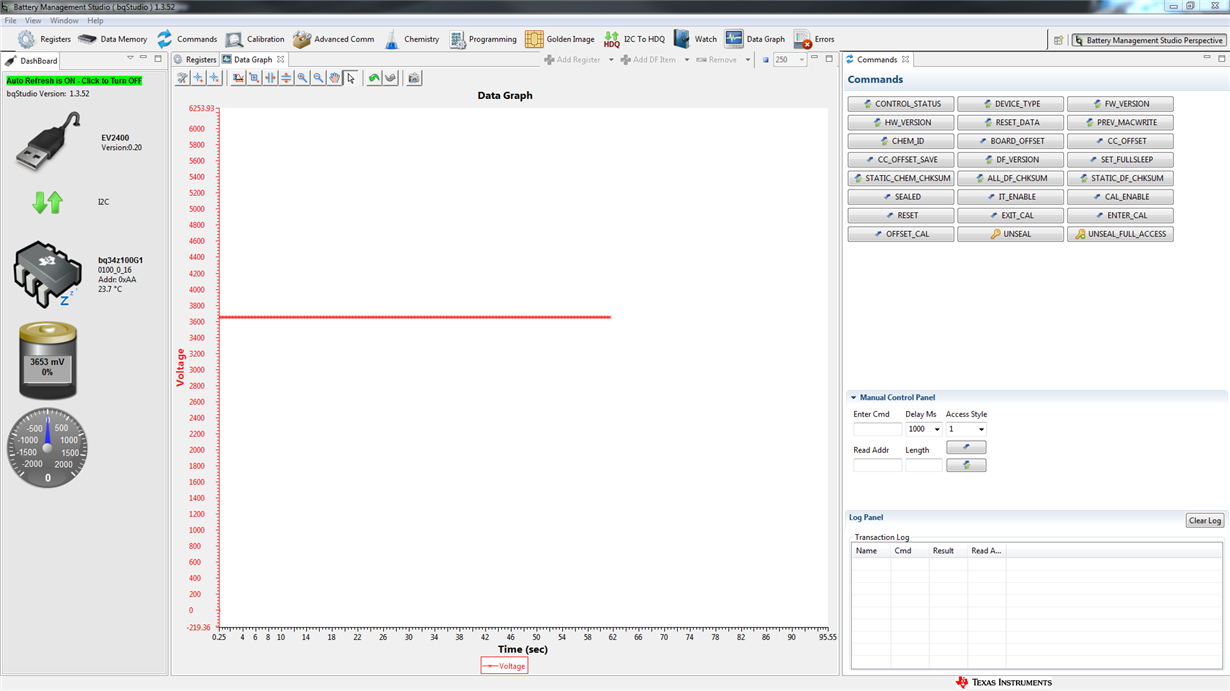Viewport: 1230px width, 691px height.
Task: Open the Chemistry flask tool
Action: pos(412,39)
